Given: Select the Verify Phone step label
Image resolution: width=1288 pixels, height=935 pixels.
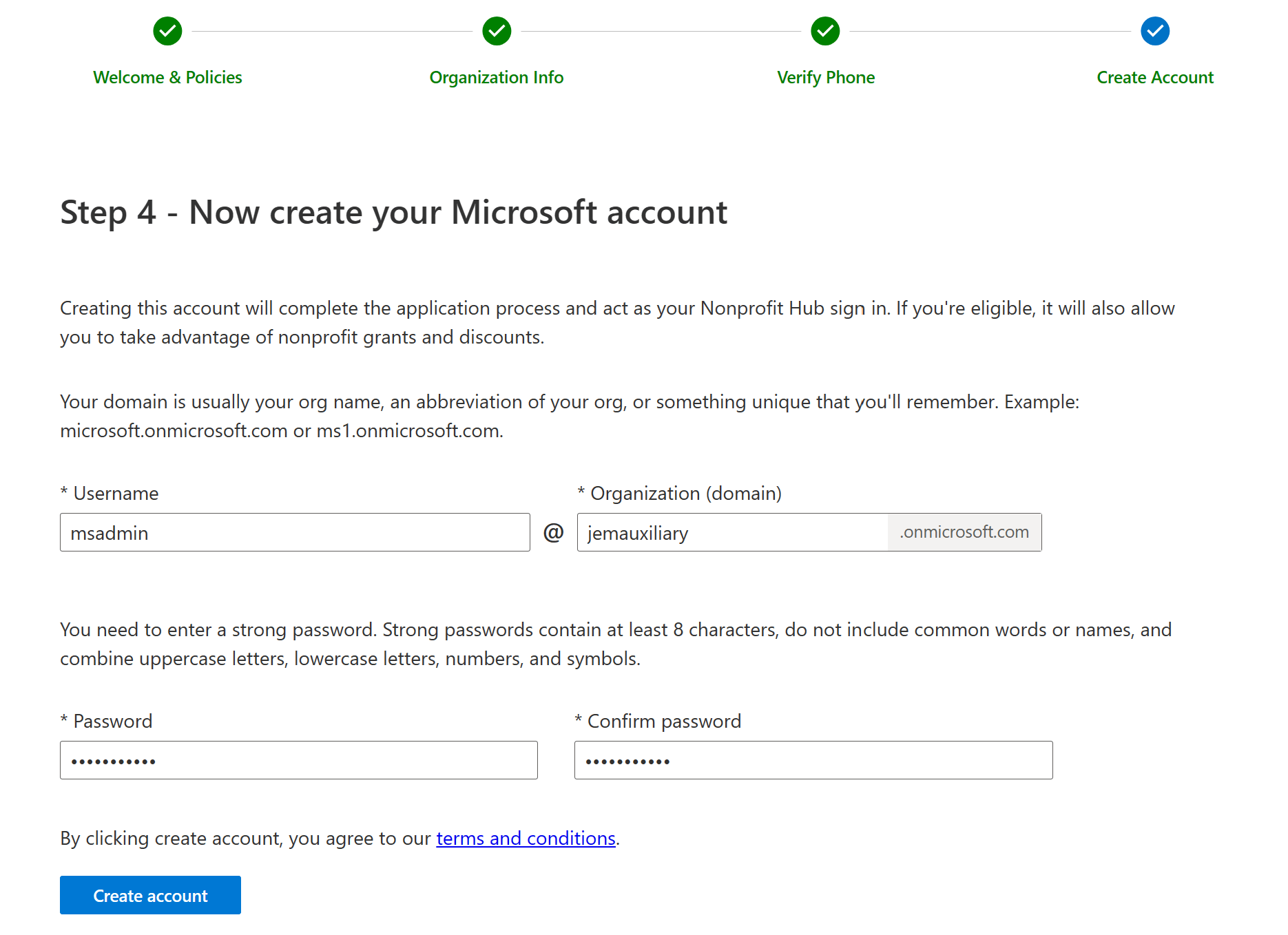Looking at the screenshot, I should (826, 77).
